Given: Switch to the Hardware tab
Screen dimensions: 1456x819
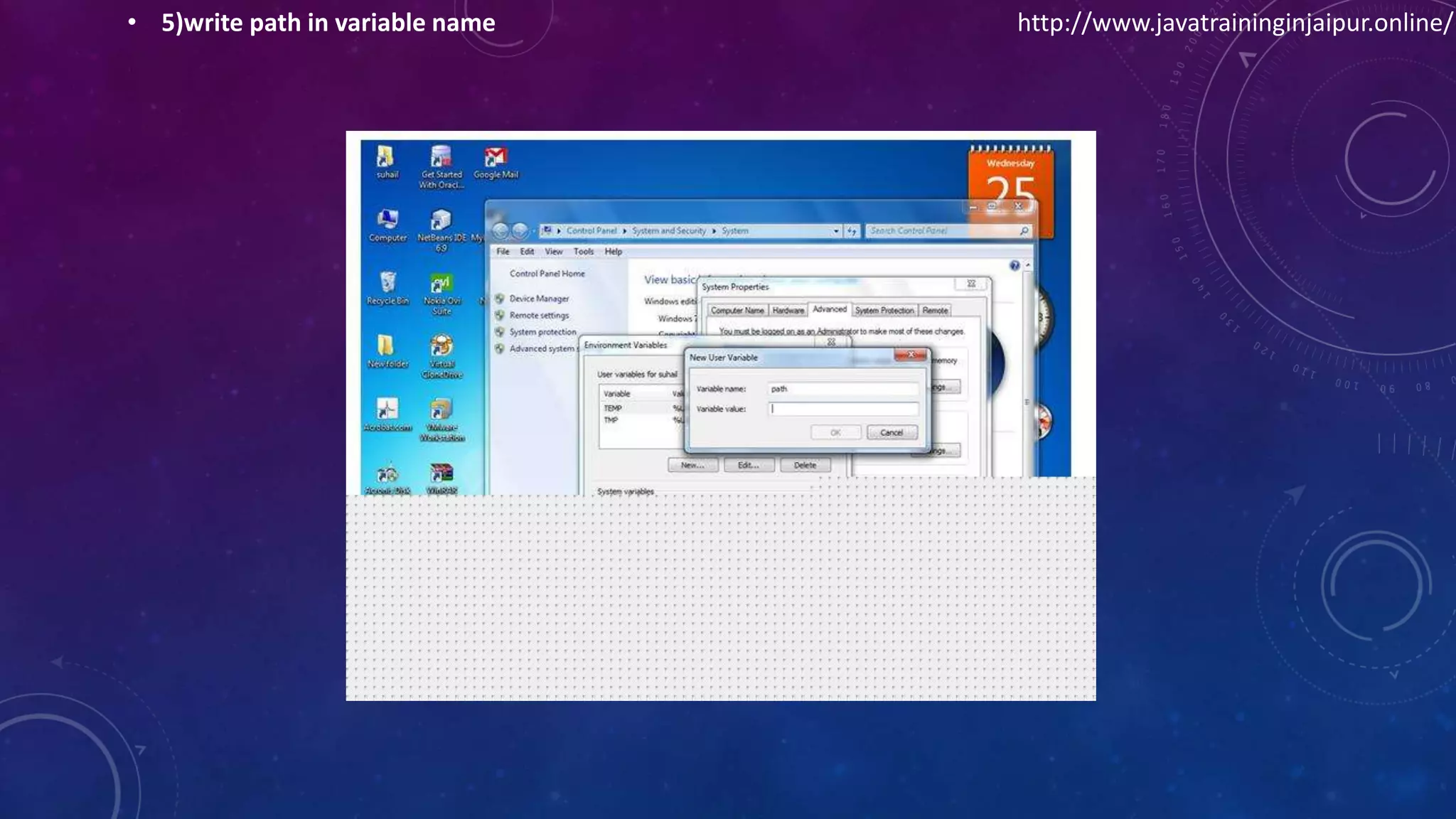Looking at the screenshot, I should tap(788, 311).
